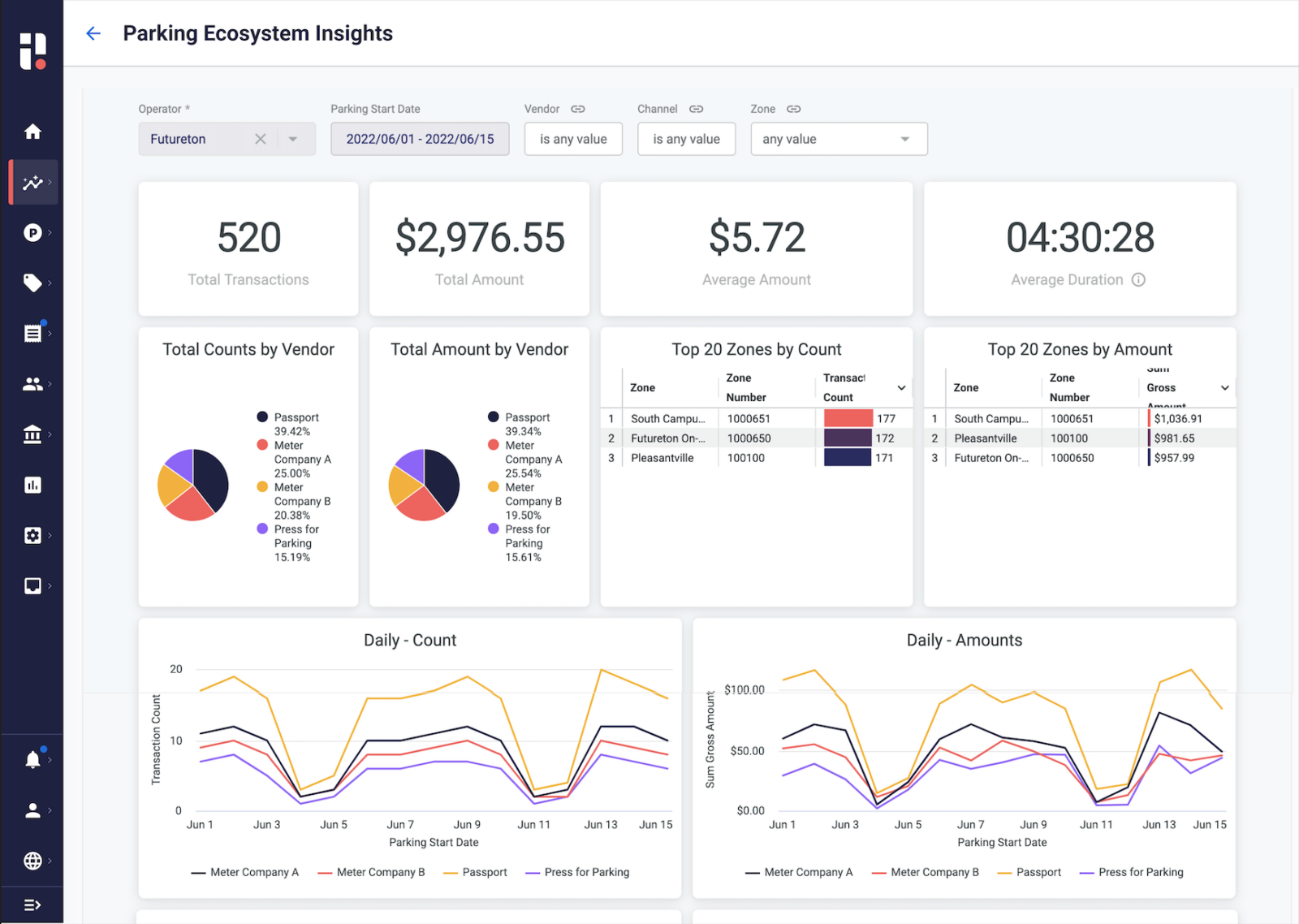
Task: Open the Home icon in the sidebar
Action: coord(32,132)
